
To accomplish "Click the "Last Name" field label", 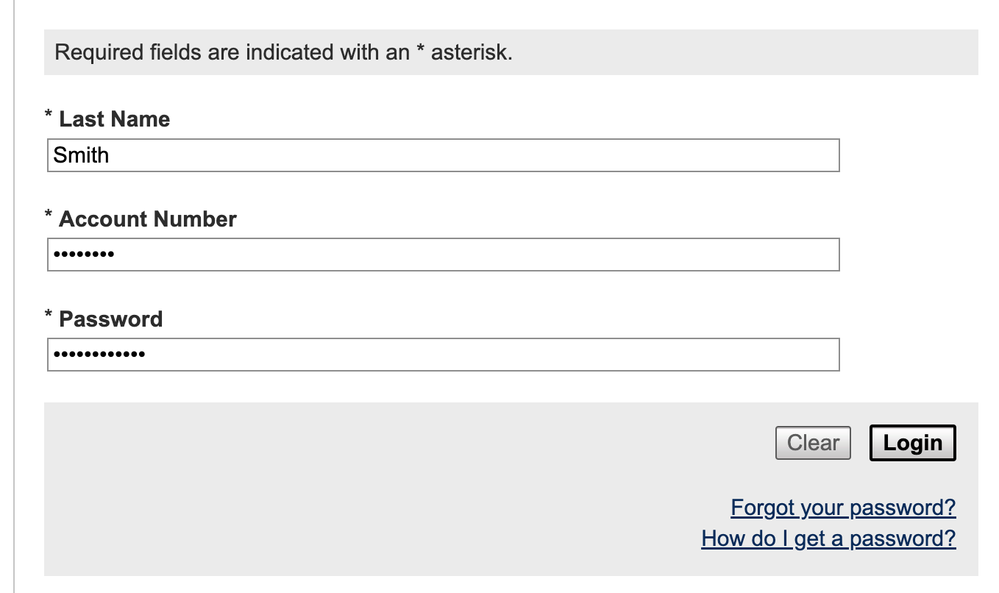I will click(114, 119).
